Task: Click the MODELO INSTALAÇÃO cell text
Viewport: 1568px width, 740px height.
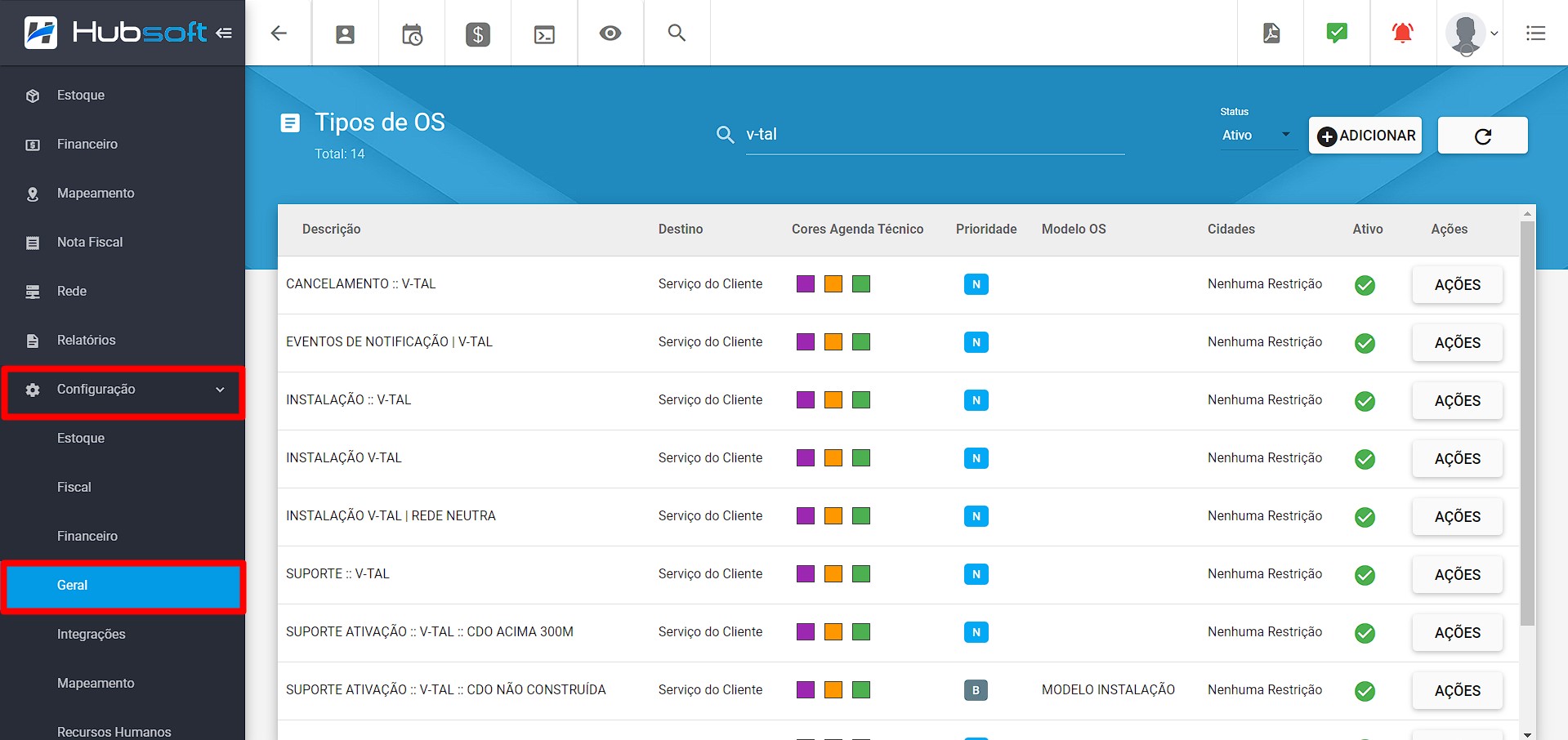Action: click(x=1108, y=690)
